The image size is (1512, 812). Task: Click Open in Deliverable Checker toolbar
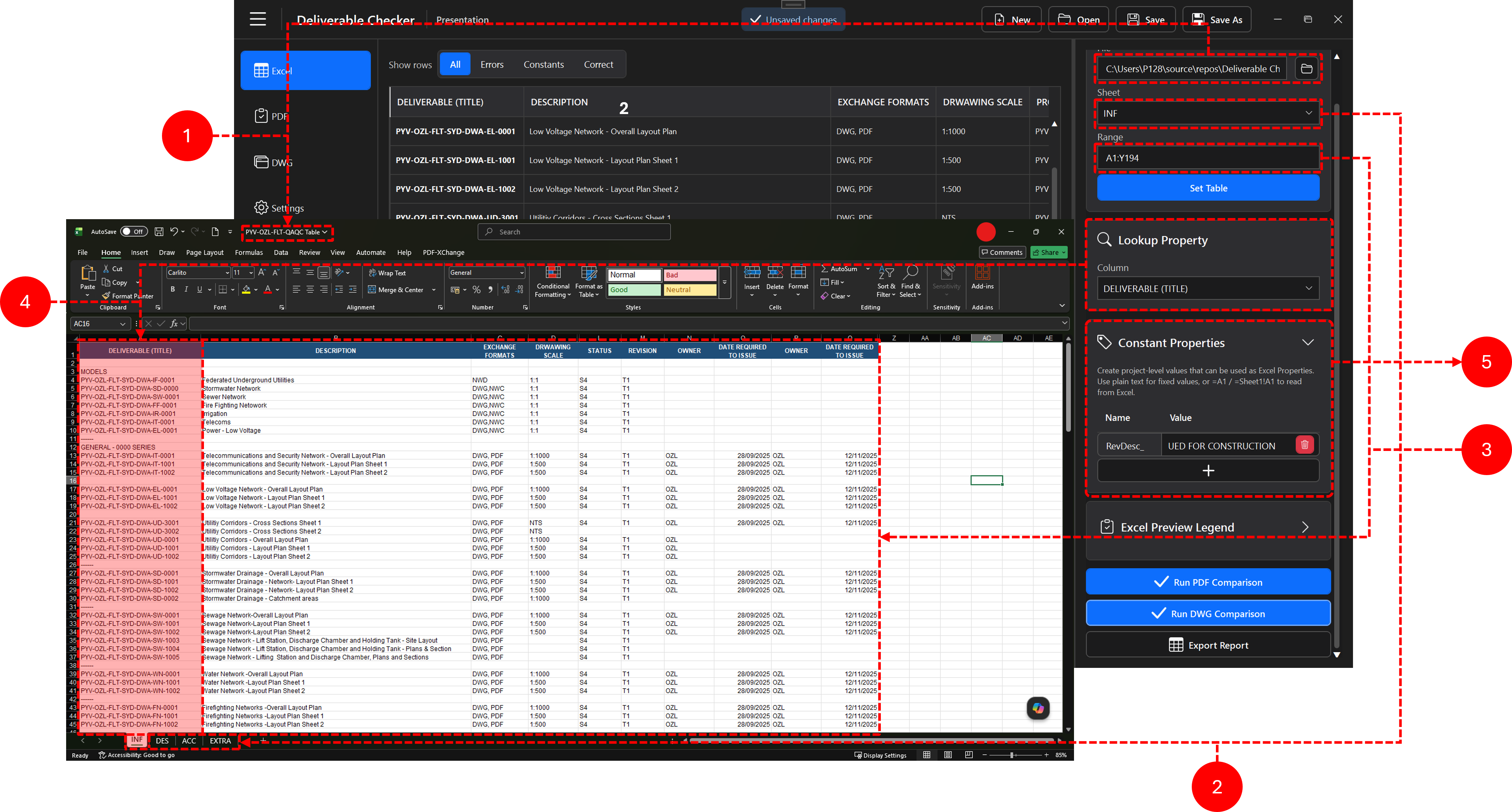[x=1078, y=19]
